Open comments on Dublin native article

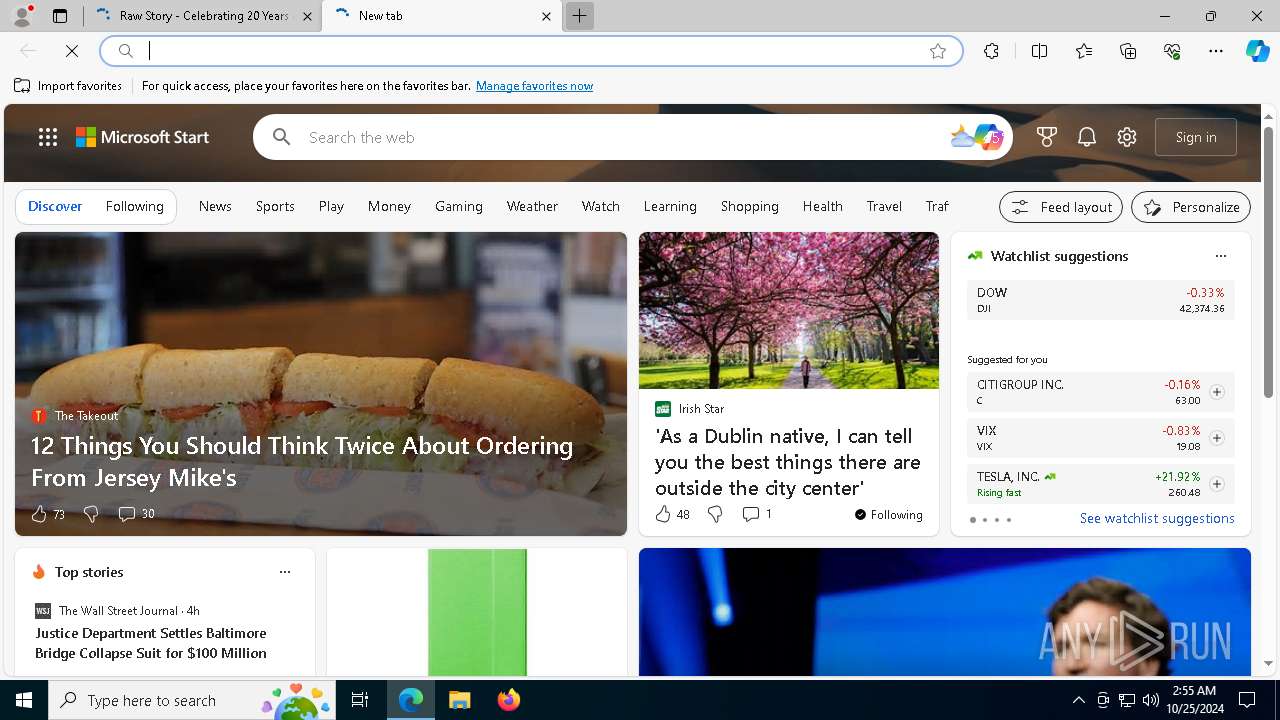(x=757, y=514)
